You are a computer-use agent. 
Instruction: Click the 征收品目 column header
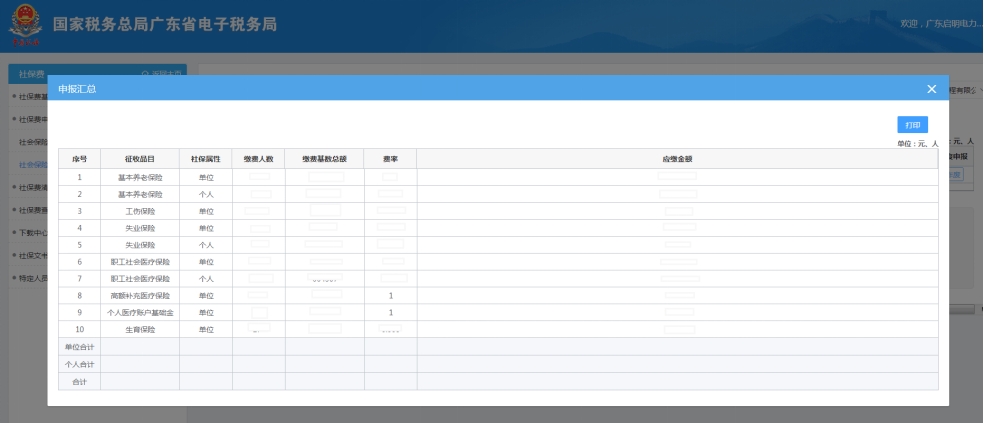coord(139,159)
